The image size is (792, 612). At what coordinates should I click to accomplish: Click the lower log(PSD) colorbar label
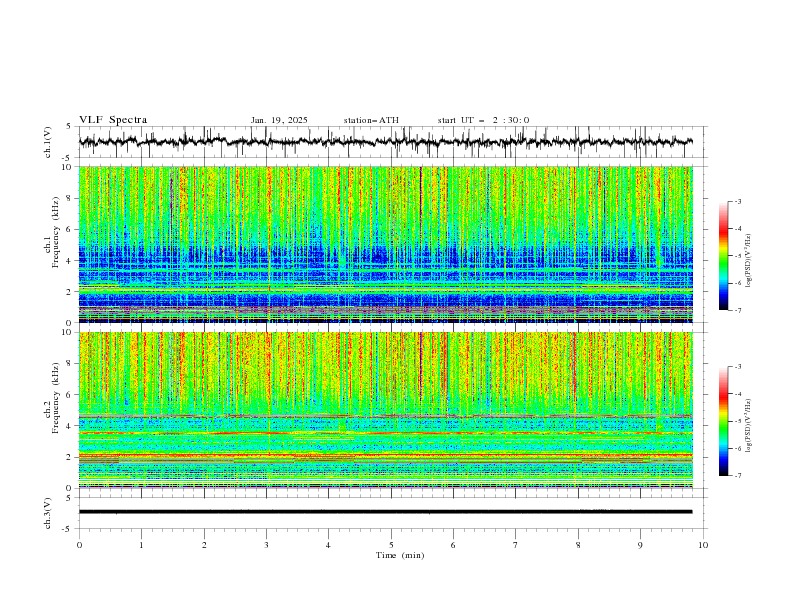750,426
